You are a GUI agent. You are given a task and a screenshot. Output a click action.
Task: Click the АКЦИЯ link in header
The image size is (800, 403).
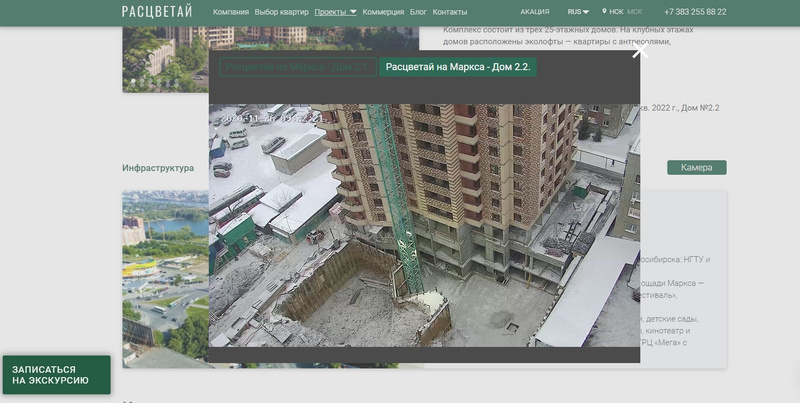[535, 12]
